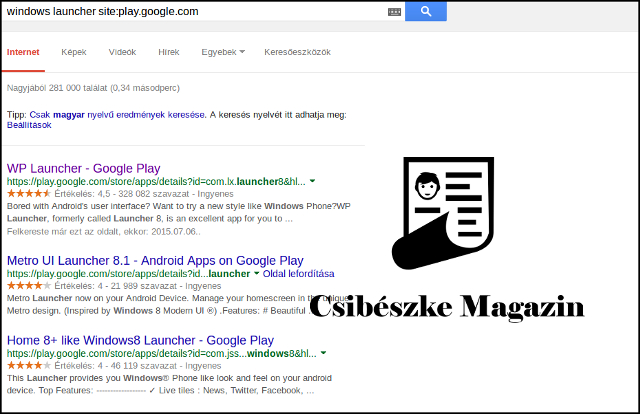Viewport: 640px width, 414px height.
Task: Open Keresőeszközök search tools
Action: point(298,52)
